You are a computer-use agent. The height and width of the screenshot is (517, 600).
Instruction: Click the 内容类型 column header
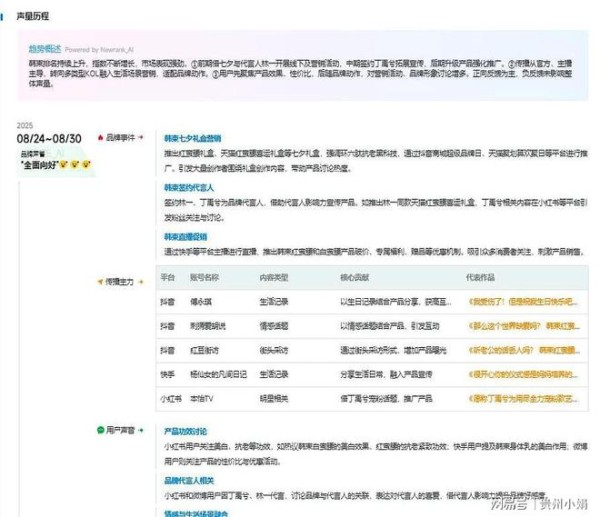[274, 277]
